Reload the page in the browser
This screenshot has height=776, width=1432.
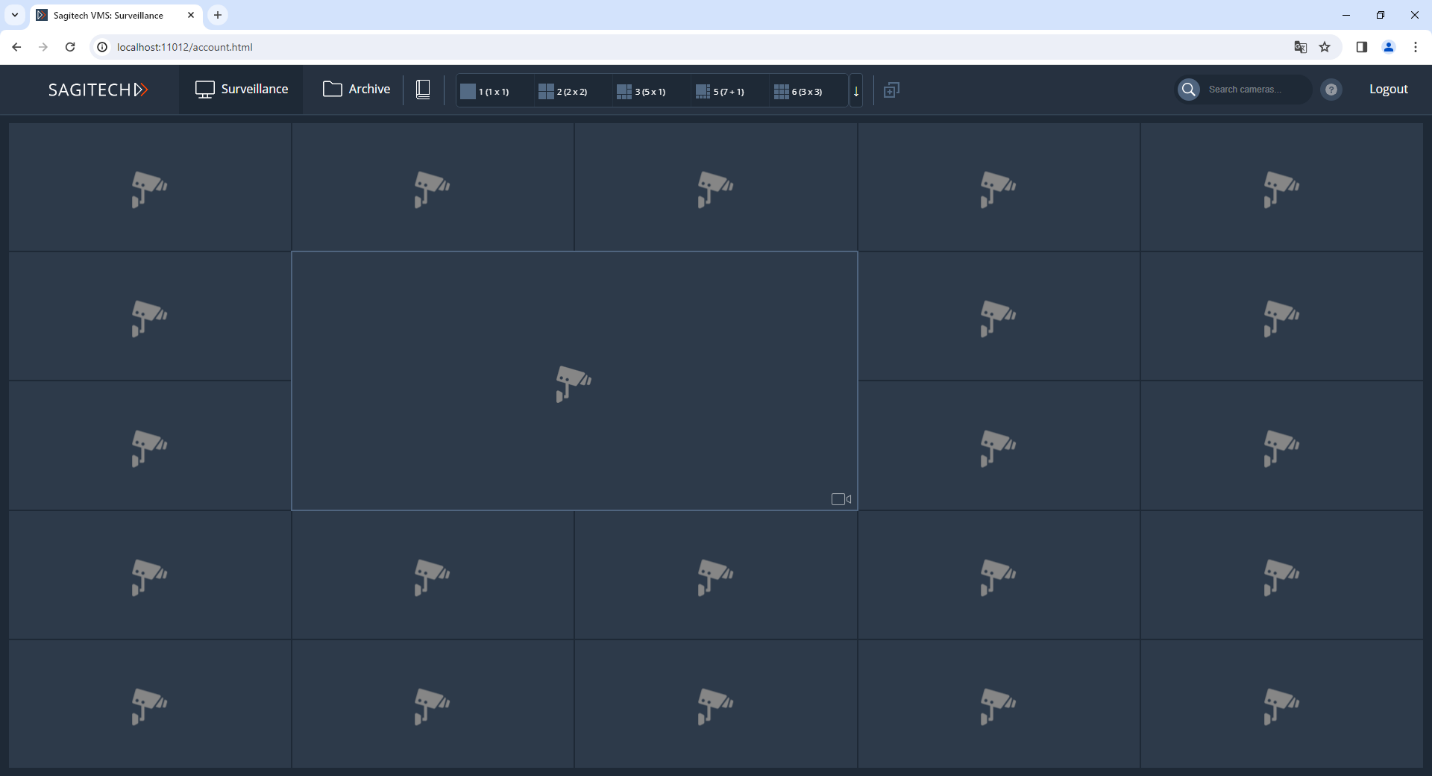click(x=70, y=47)
